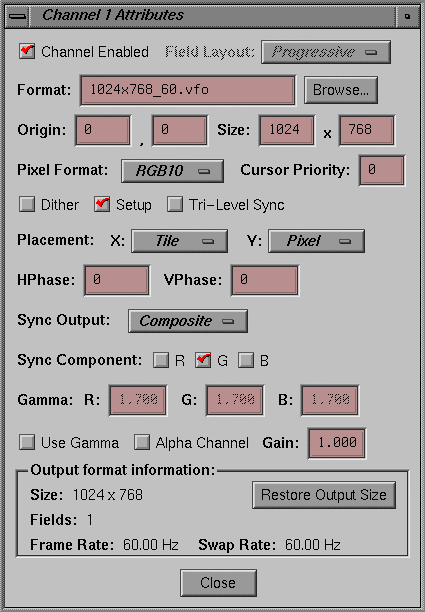Click Restore Output Size button

(324, 495)
